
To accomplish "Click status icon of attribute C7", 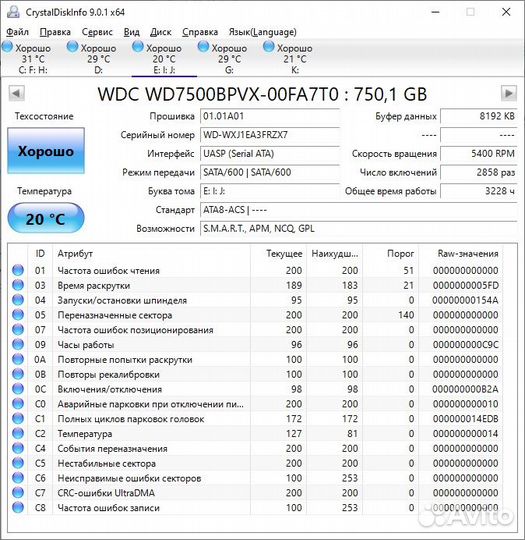I will (18, 492).
